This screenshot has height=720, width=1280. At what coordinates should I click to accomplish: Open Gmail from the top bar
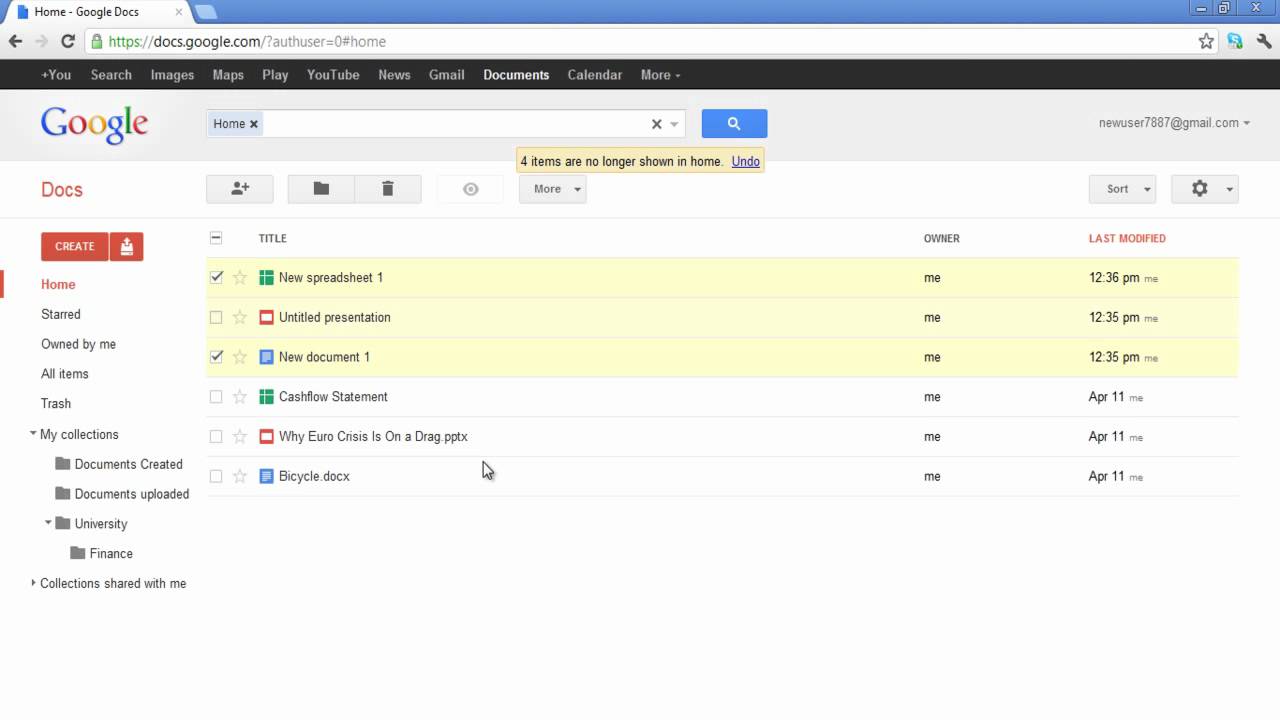(x=446, y=75)
